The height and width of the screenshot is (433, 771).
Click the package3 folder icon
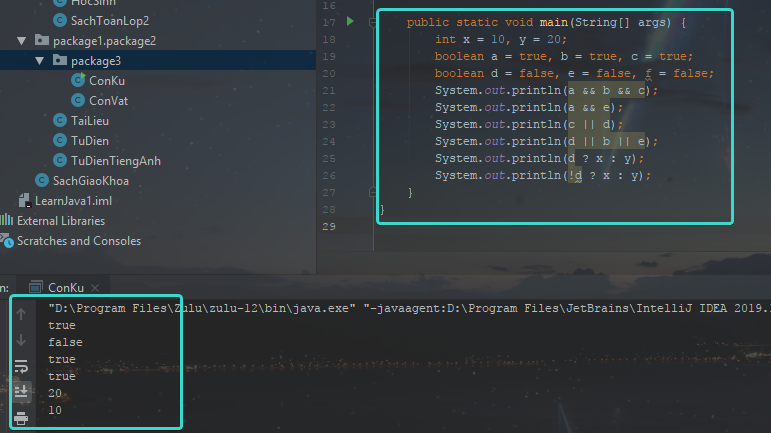(x=60, y=60)
